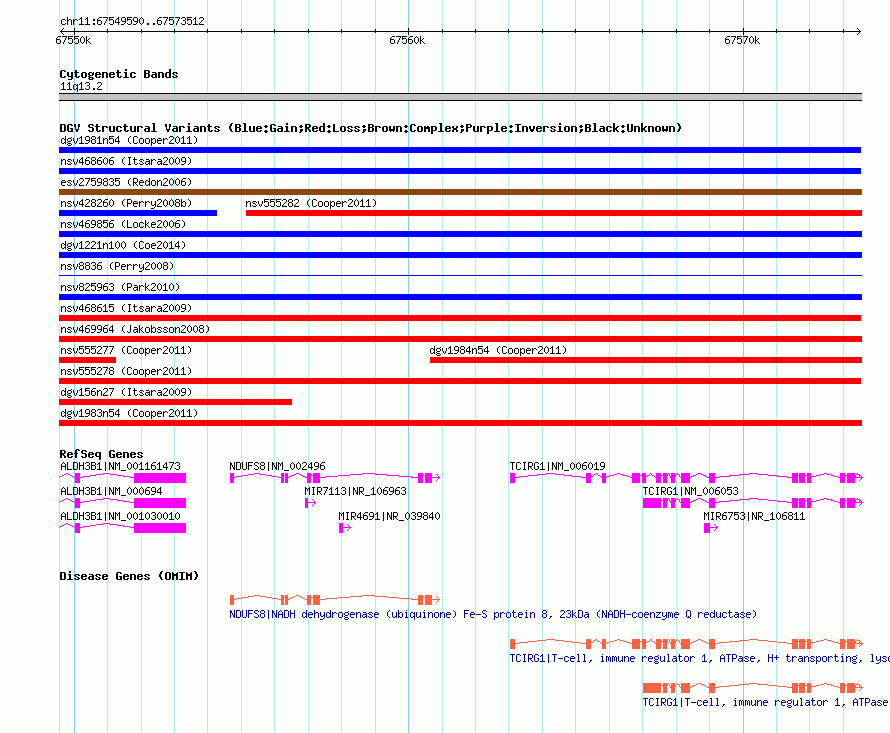This screenshot has width=890, height=733.
Task: Select the thin nsv8836 (Perry2008) label
Action: click(x=117, y=266)
